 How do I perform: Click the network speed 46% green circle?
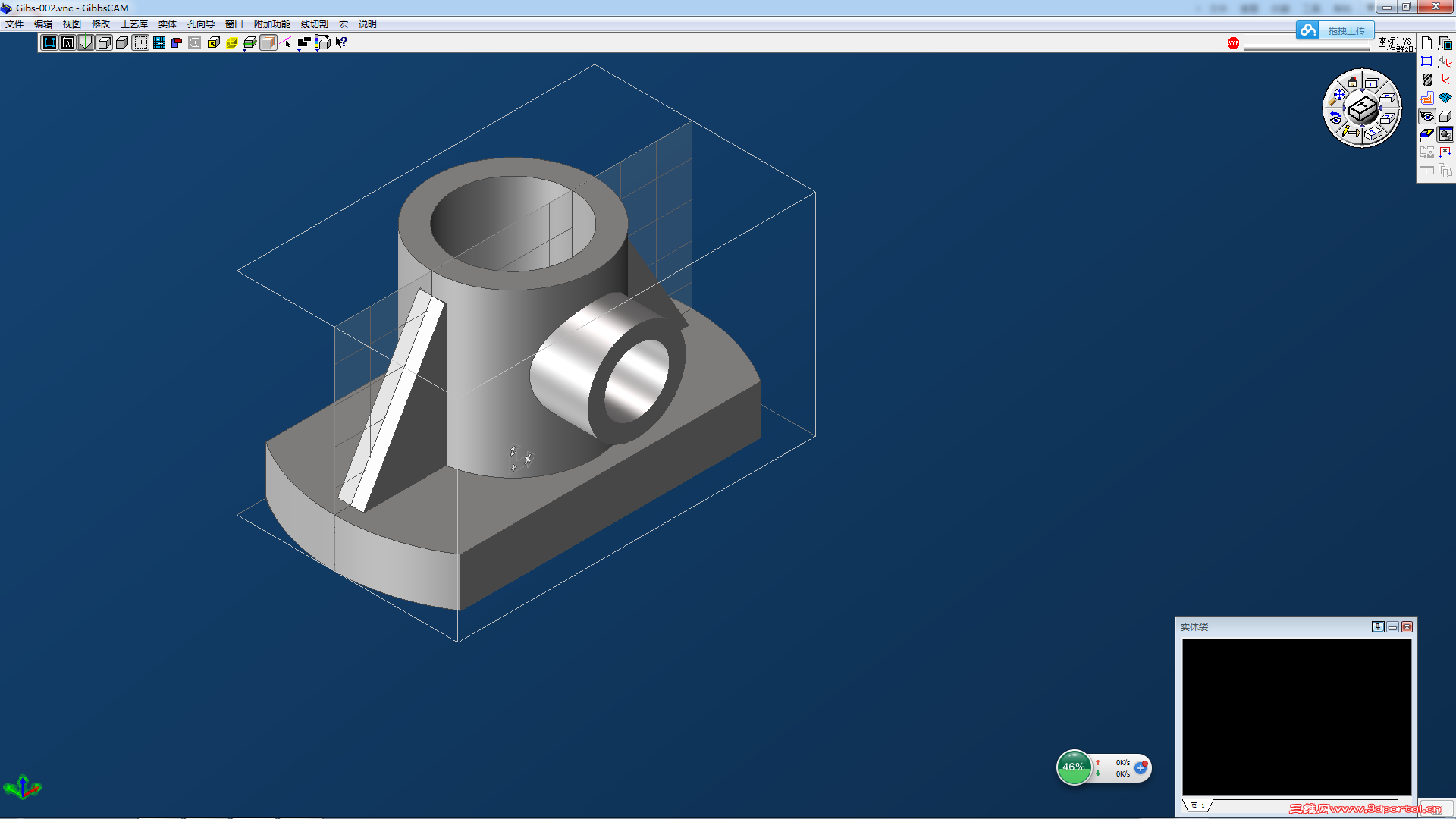point(1074,767)
